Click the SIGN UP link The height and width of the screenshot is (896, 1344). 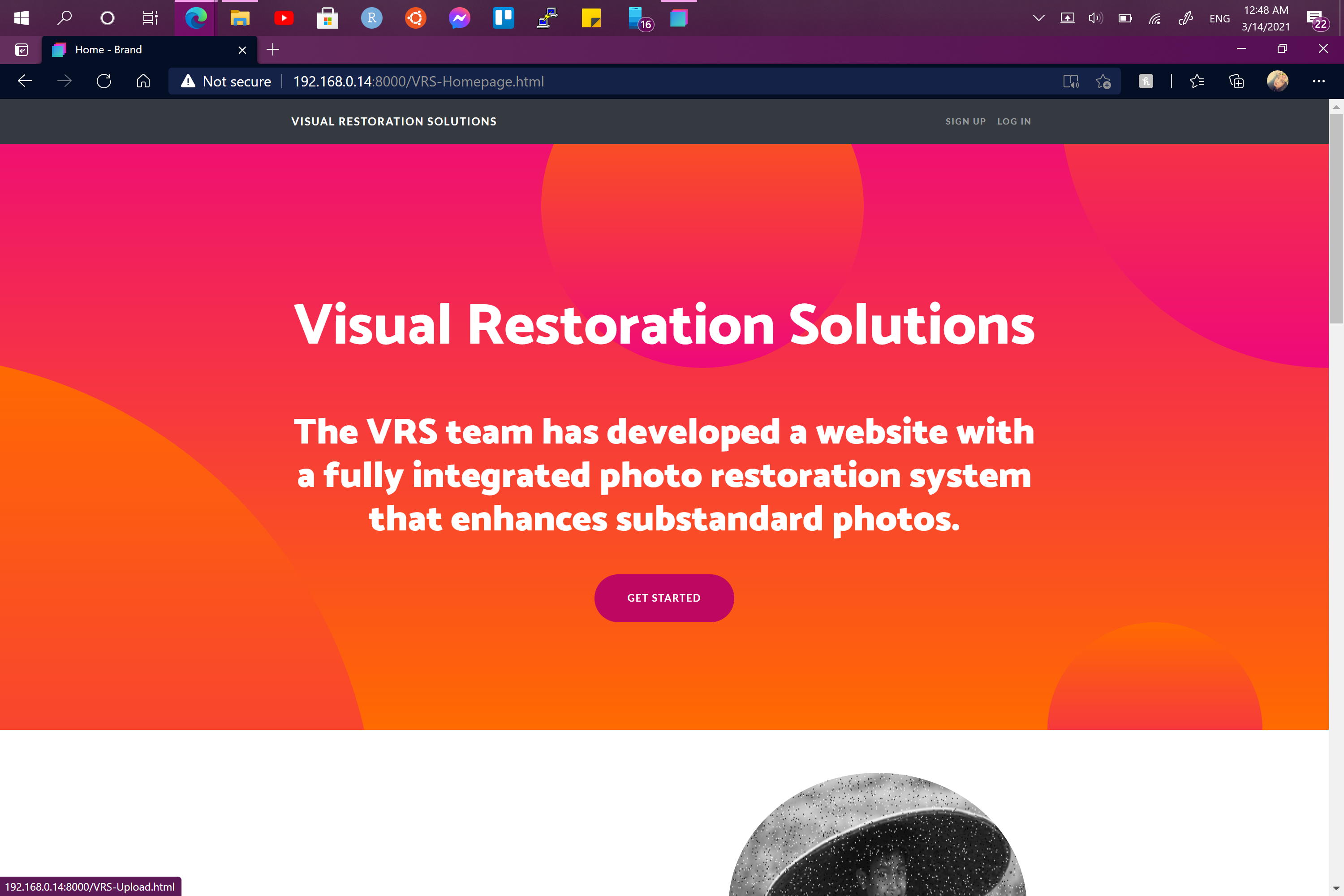pos(966,121)
